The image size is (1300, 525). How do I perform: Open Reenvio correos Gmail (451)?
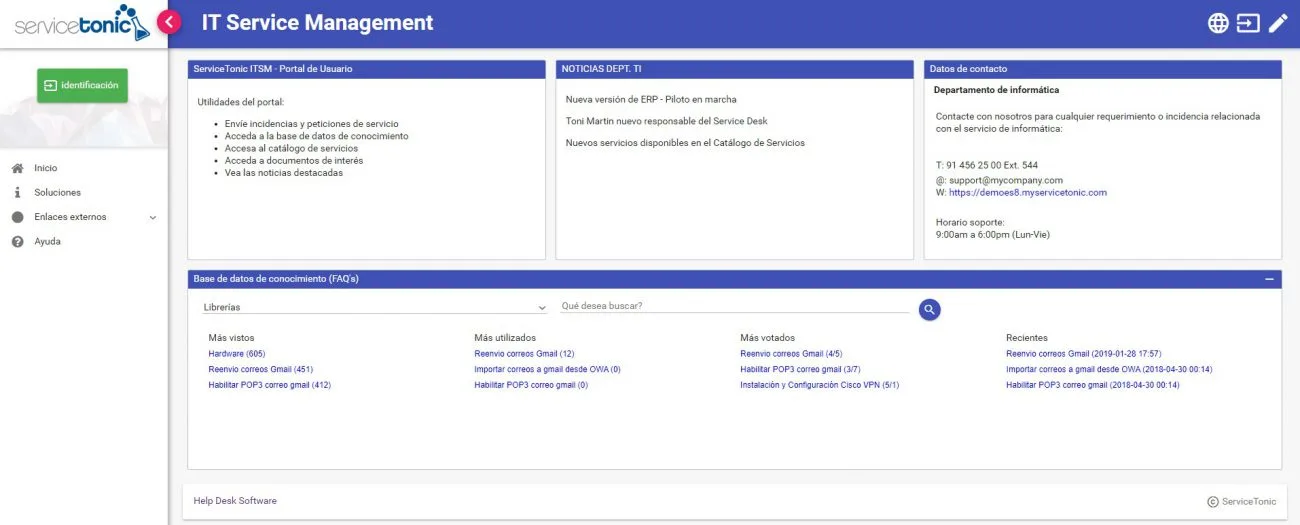click(x=261, y=369)
